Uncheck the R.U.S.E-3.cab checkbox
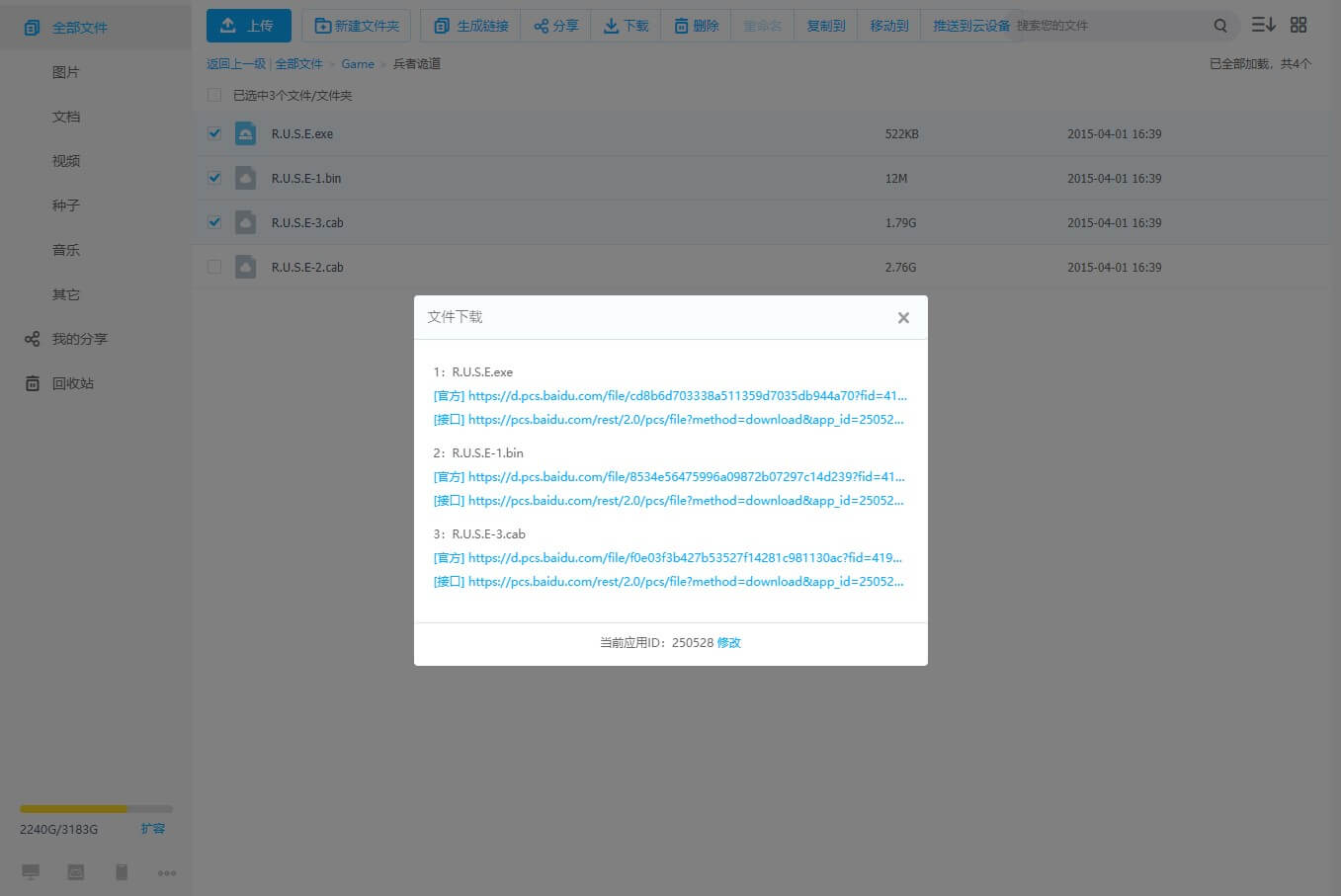The width and height of the screenshot is (1341, 896). (x=214, y=222)
